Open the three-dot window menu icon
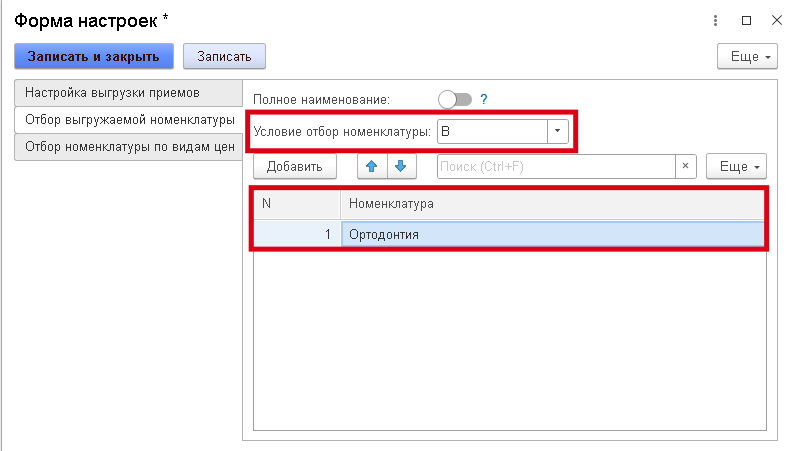This screenshot has width=796, height=451. (x=715, y=20)
